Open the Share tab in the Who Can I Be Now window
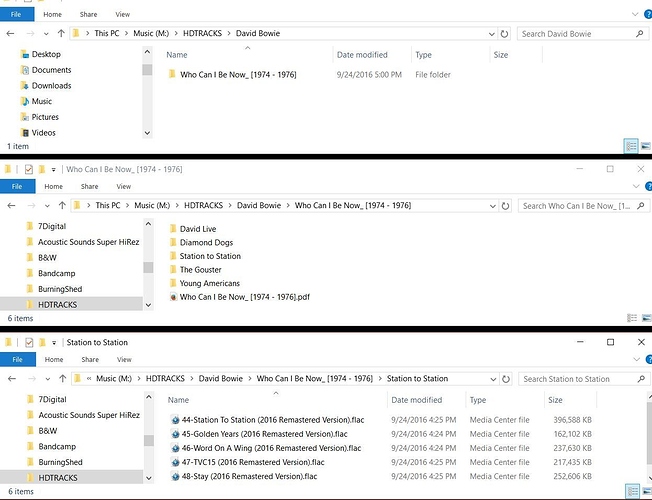Image resolution: width=652 pixels, height=500 pixels. click(89, 186)
